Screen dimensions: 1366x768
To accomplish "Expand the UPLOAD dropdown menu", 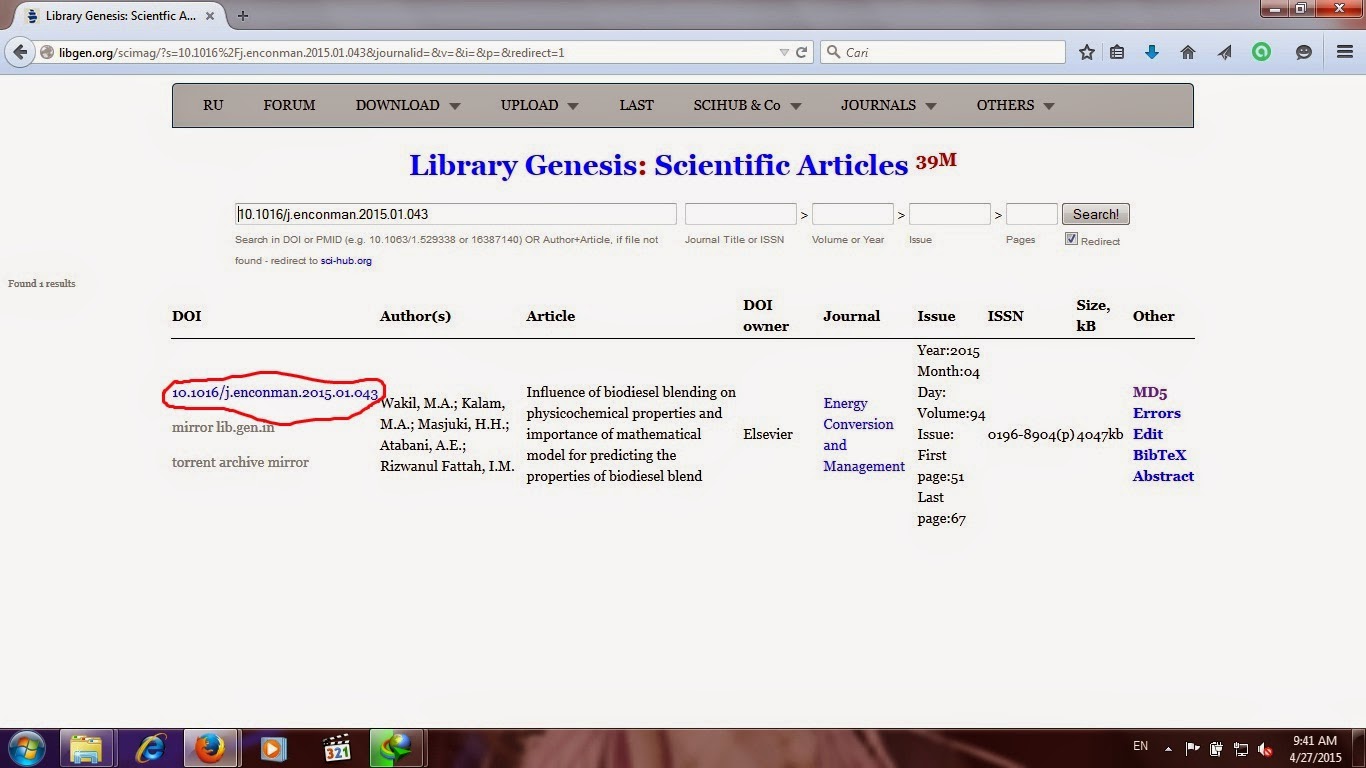I will tap(540, 105).
